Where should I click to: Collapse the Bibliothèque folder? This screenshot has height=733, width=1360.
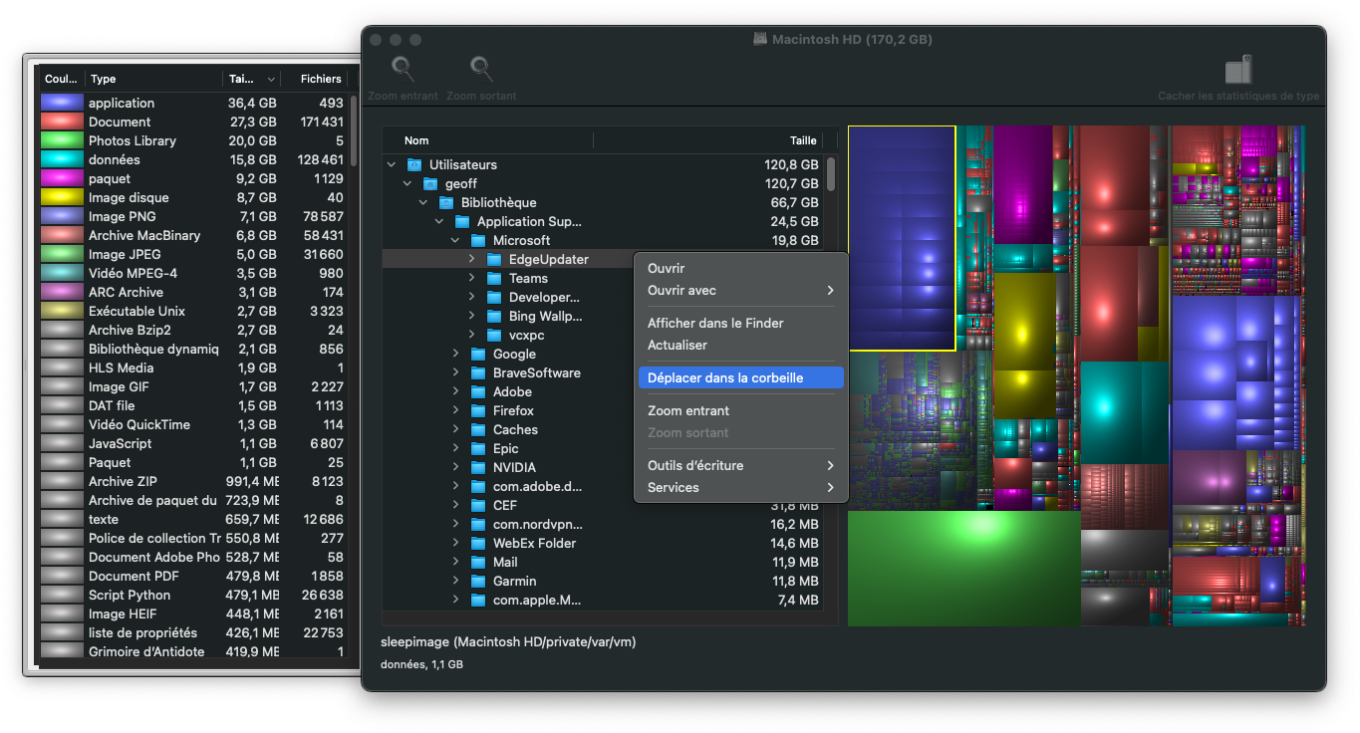pyautogui.click(x=423, y=203)
